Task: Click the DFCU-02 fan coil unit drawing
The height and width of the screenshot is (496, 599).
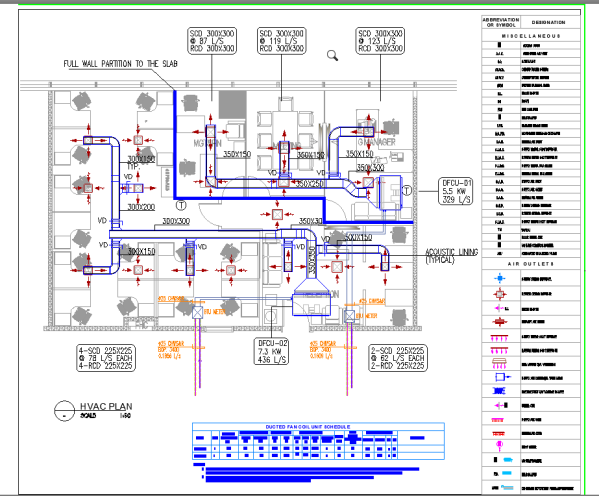Action: [x=311, y=305]
